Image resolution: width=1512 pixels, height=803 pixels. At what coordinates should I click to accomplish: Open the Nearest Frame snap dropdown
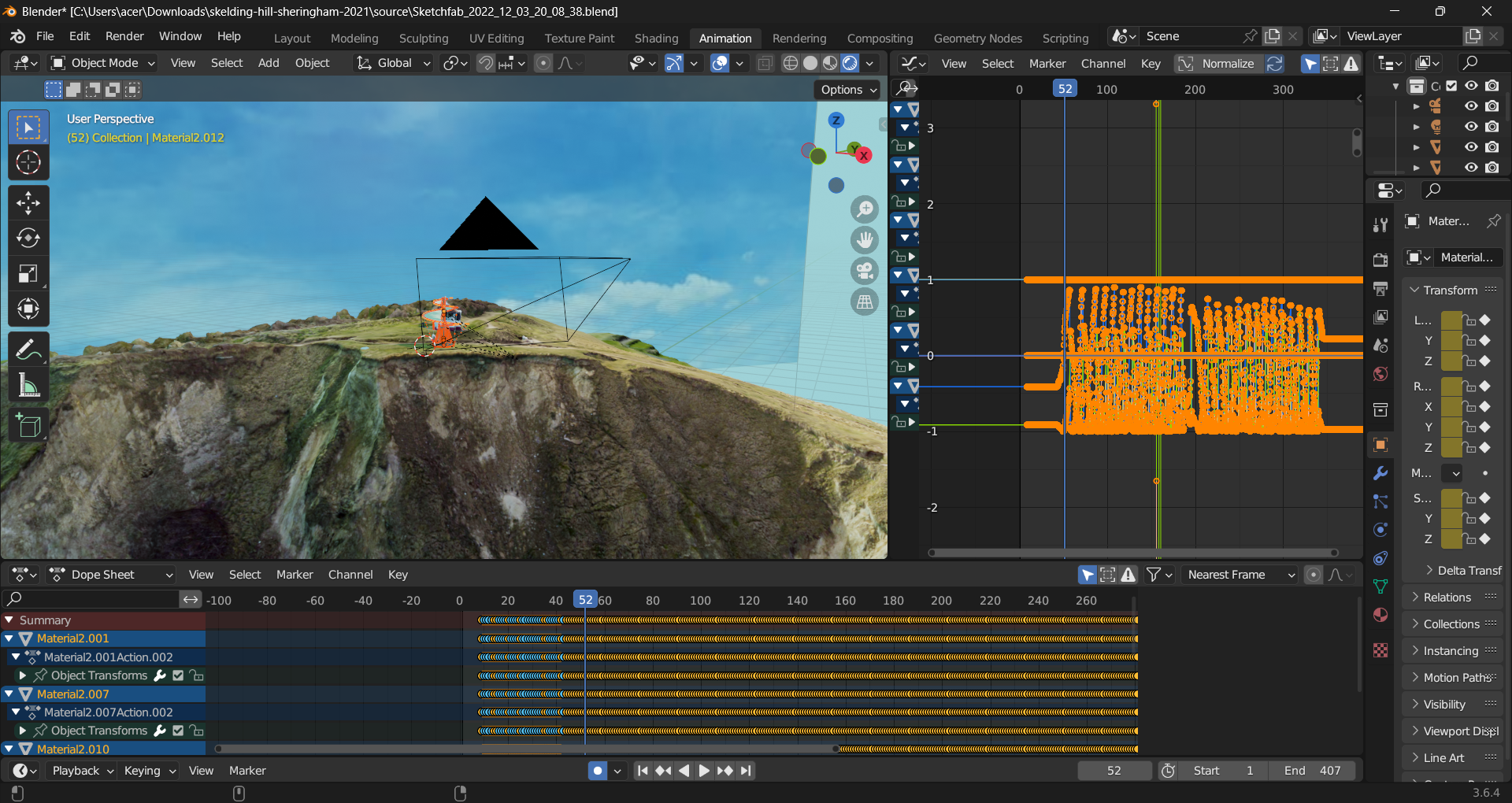point(1240,575)
